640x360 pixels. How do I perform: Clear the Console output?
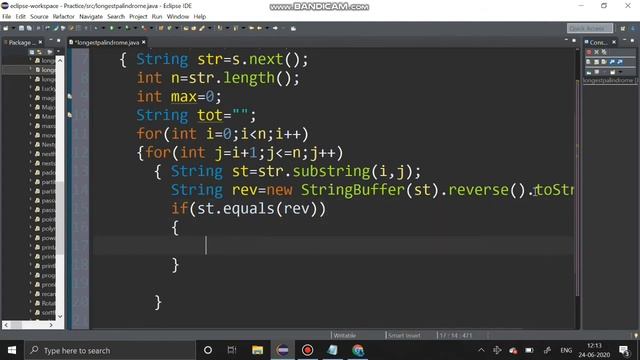tap(588, 62)
